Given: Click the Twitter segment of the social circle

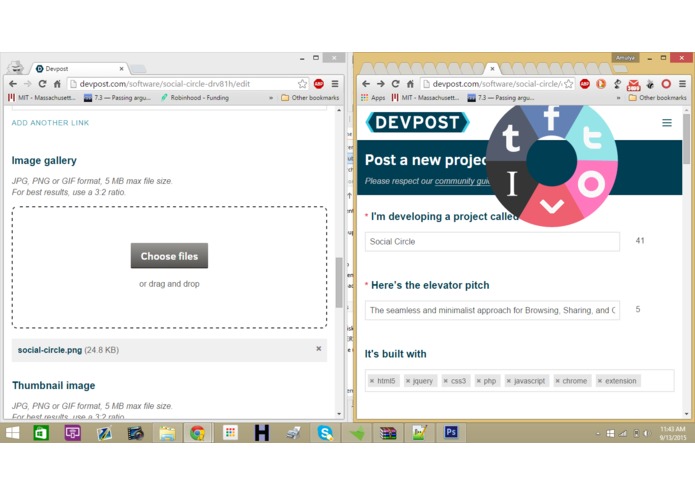Looking at the screenshot, I should (x=592, y=138).
